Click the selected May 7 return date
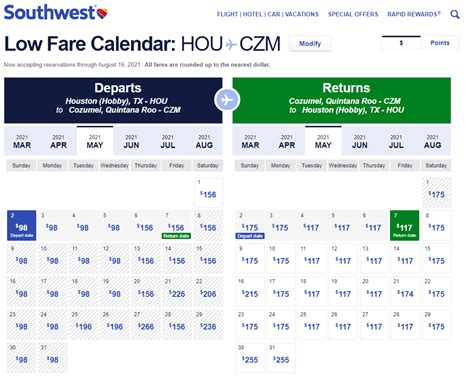 404,225
